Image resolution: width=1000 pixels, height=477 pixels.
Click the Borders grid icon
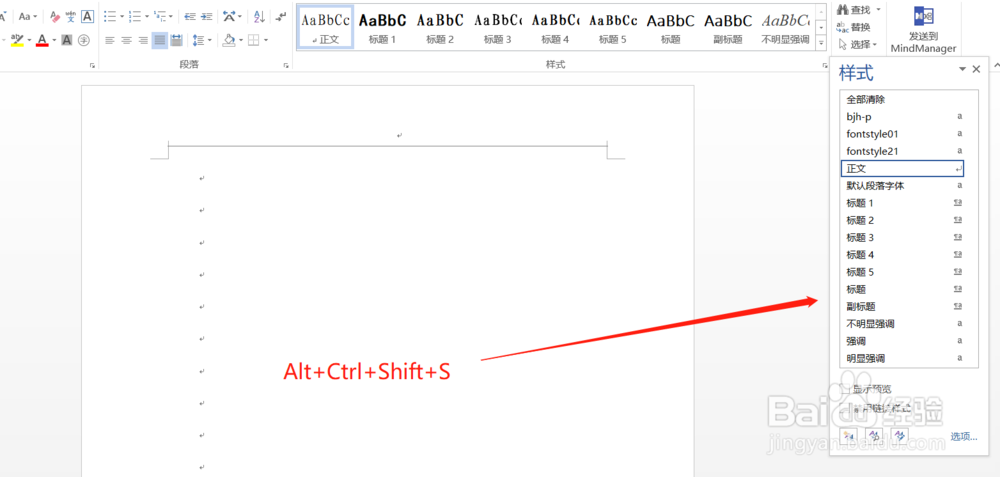point(254,40)
